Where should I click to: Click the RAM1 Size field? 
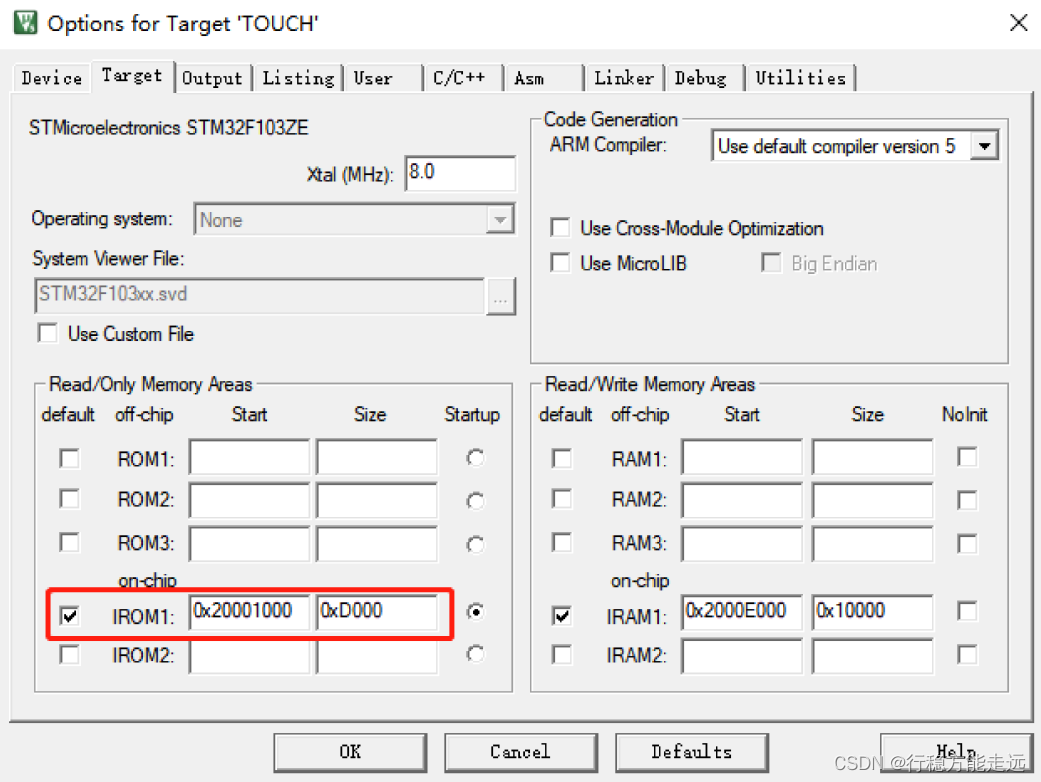point(872,457)
